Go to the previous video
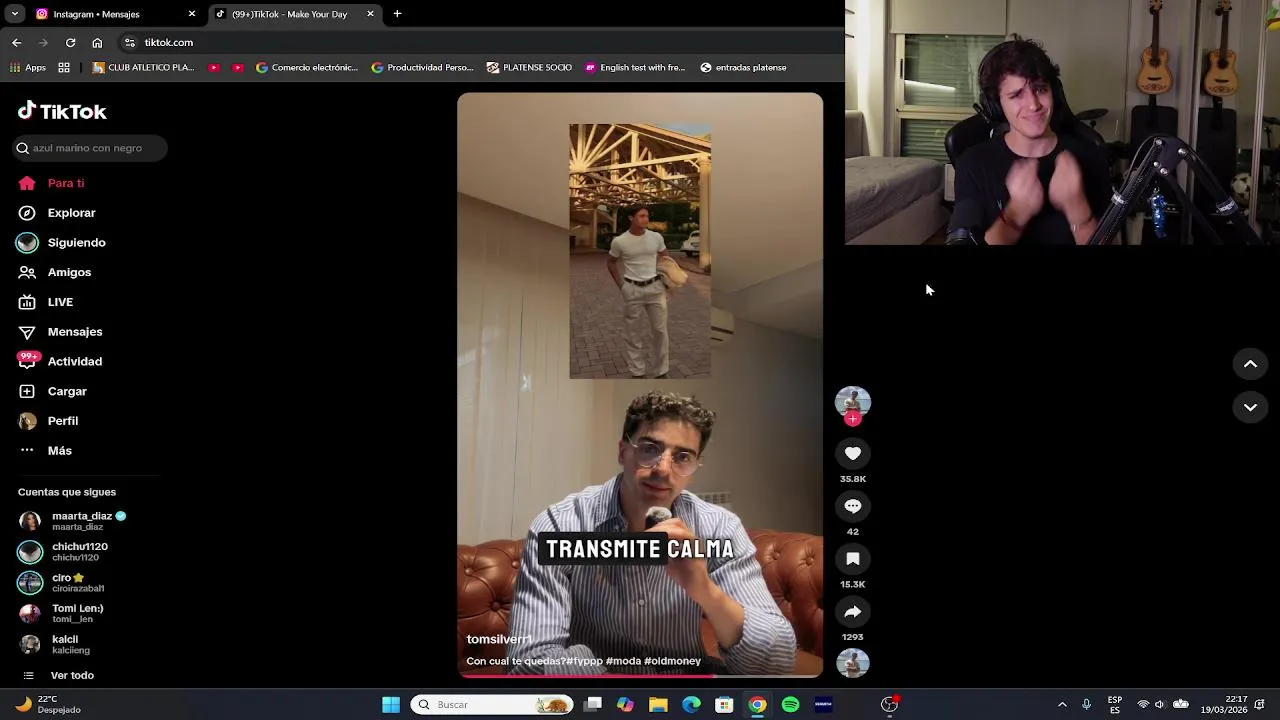 point(1250,364)
